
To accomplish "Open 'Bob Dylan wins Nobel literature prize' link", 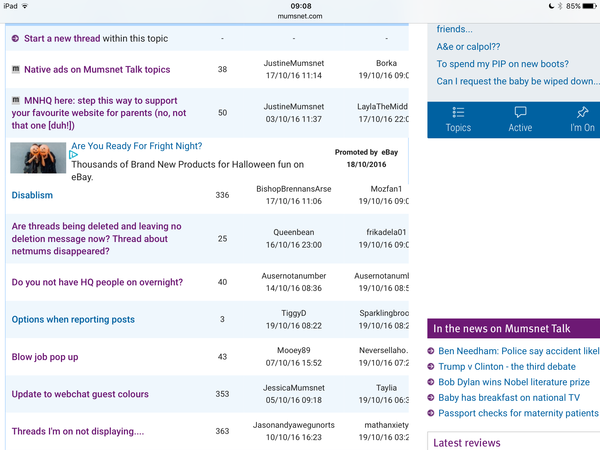I will (x=514, y=382).
